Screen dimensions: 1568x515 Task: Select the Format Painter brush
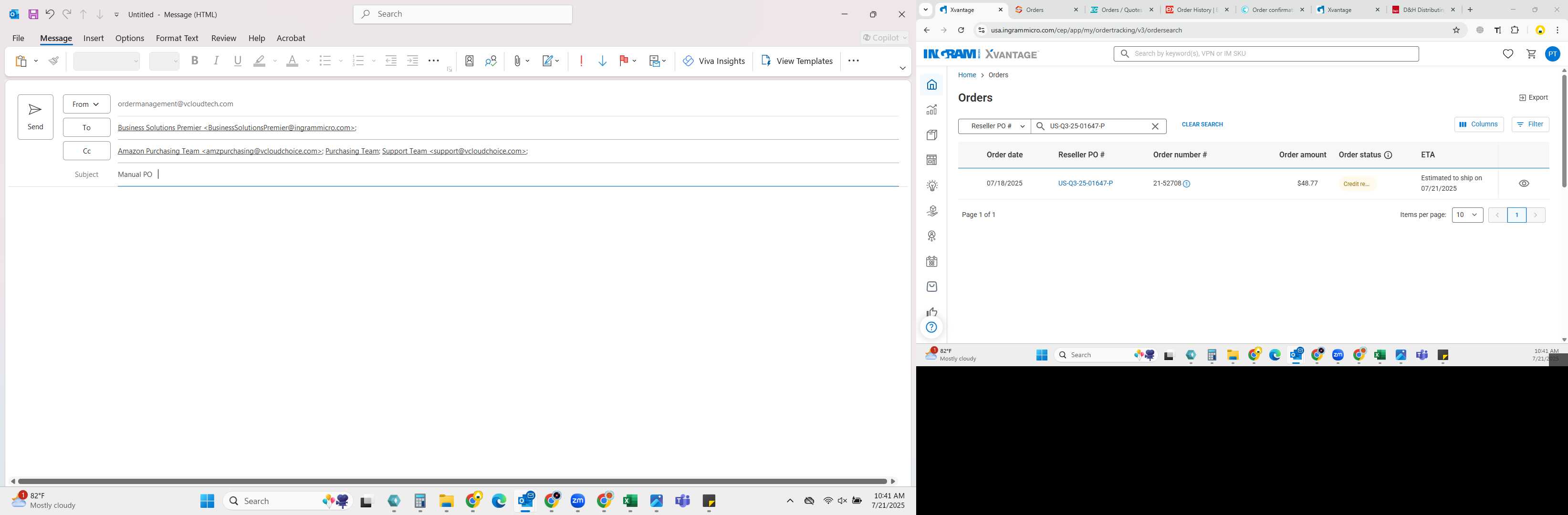(x=54, y=61)
